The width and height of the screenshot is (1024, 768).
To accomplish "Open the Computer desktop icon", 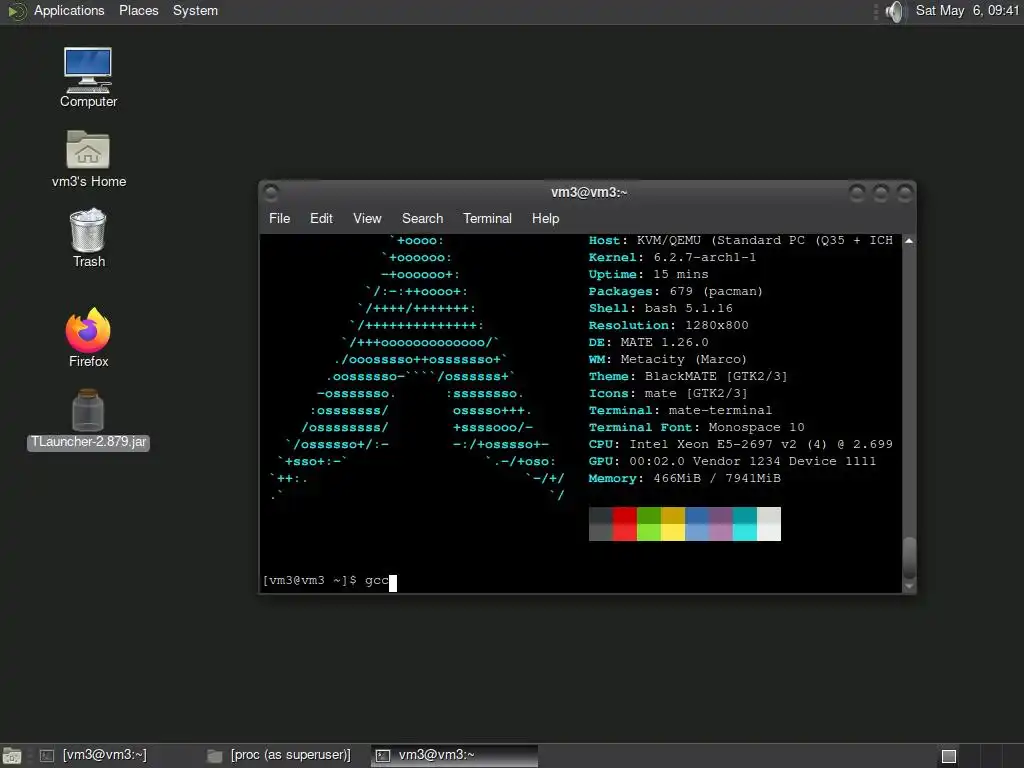I will 88,77.
